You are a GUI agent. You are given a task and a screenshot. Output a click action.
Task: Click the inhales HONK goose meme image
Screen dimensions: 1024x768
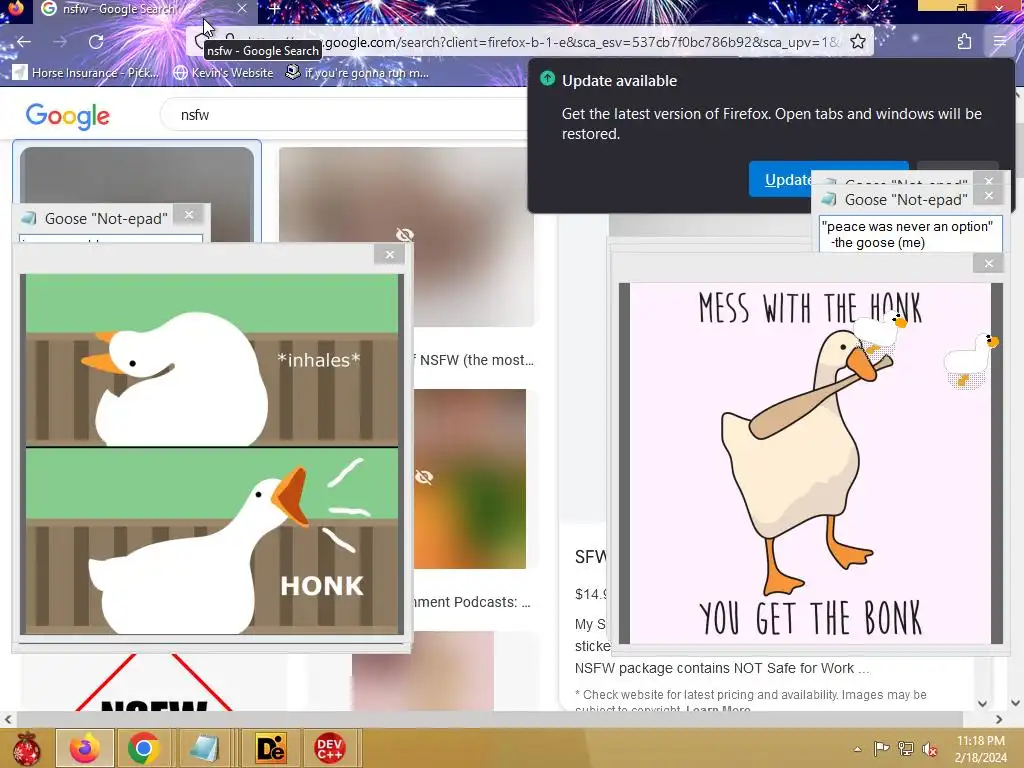tap(212, 454)
